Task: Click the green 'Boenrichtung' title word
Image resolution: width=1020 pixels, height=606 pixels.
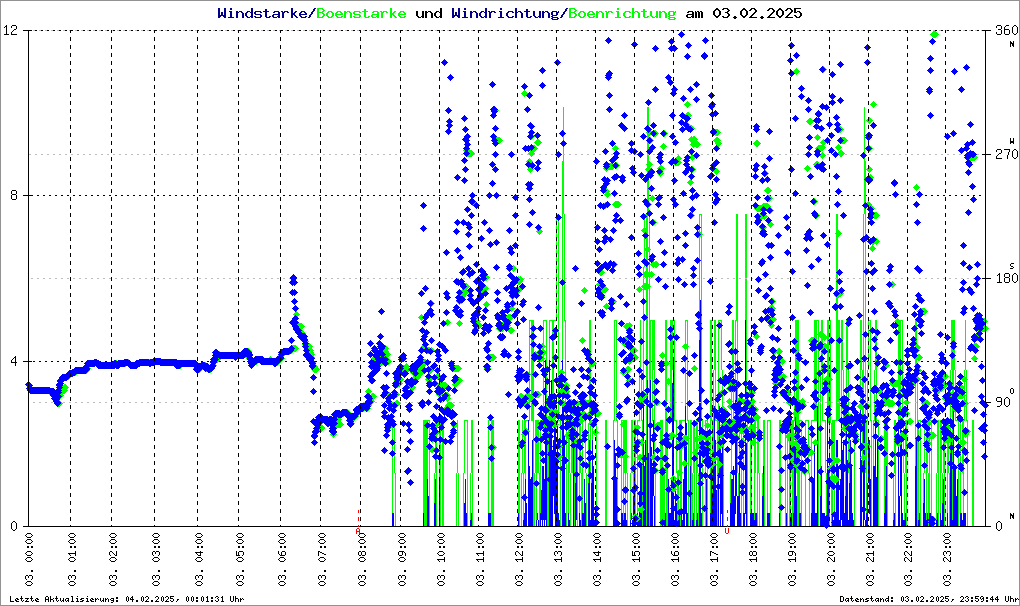Action: [x=623, y=13]
